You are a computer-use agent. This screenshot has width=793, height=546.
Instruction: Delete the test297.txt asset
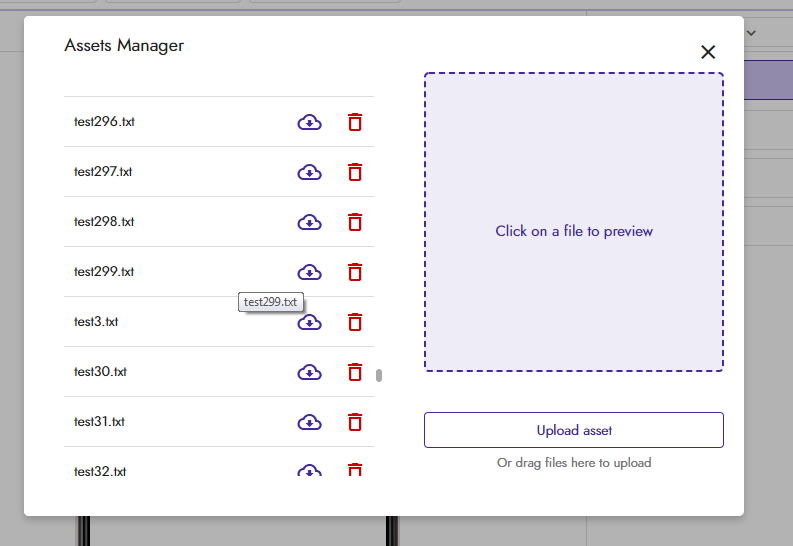click(355, 172)
